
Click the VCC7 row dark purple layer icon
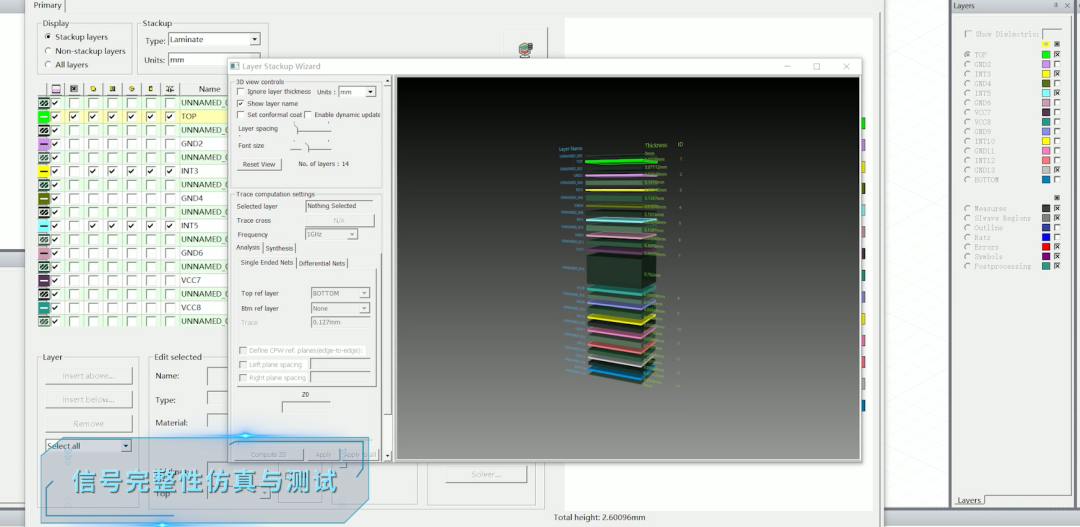coord(43,280)
